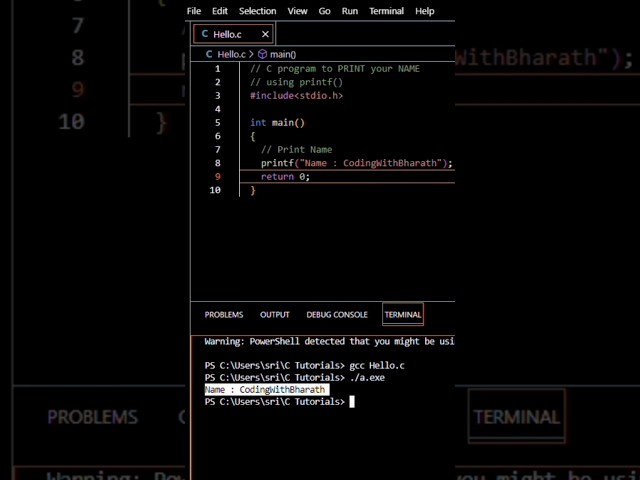Image resolution: width=640 pixels, height=480 pixels.
Task: Open the Run menu
Action: point(350,11)
